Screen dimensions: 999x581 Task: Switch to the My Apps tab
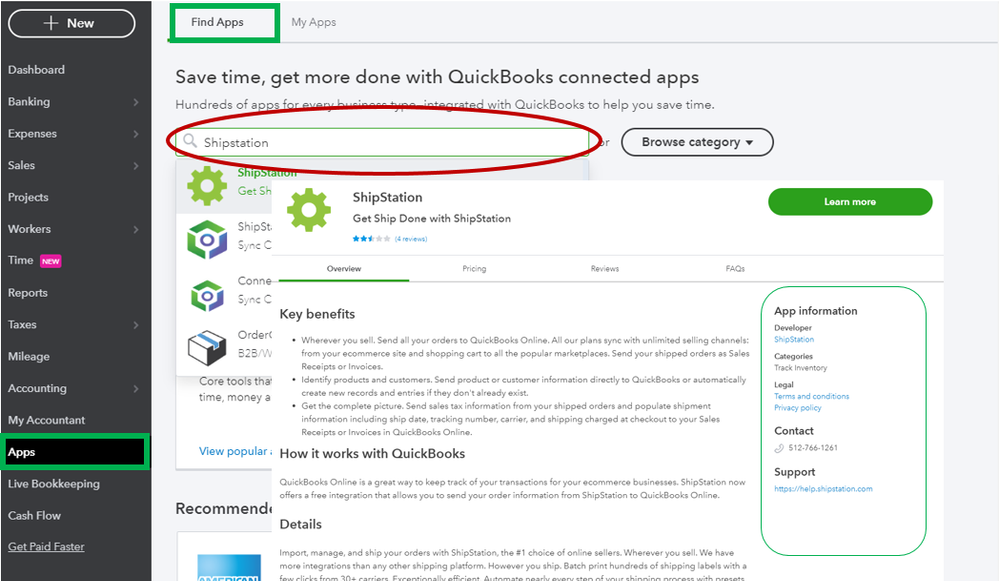(313, 22)
